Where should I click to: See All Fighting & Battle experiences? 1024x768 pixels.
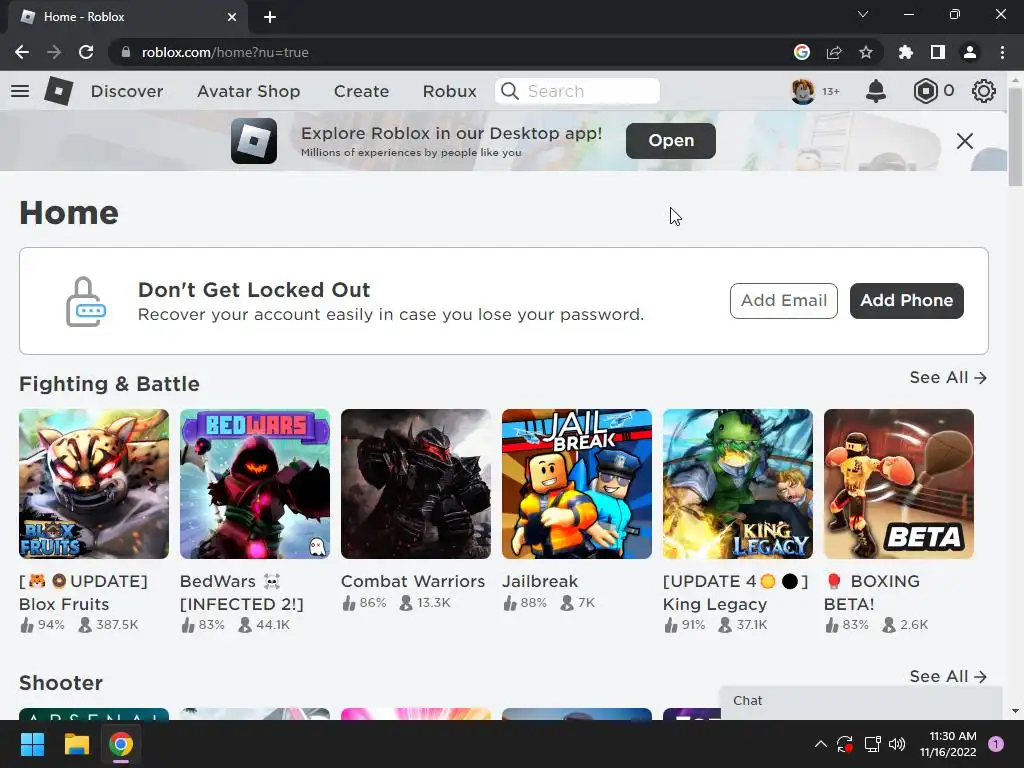948,377
